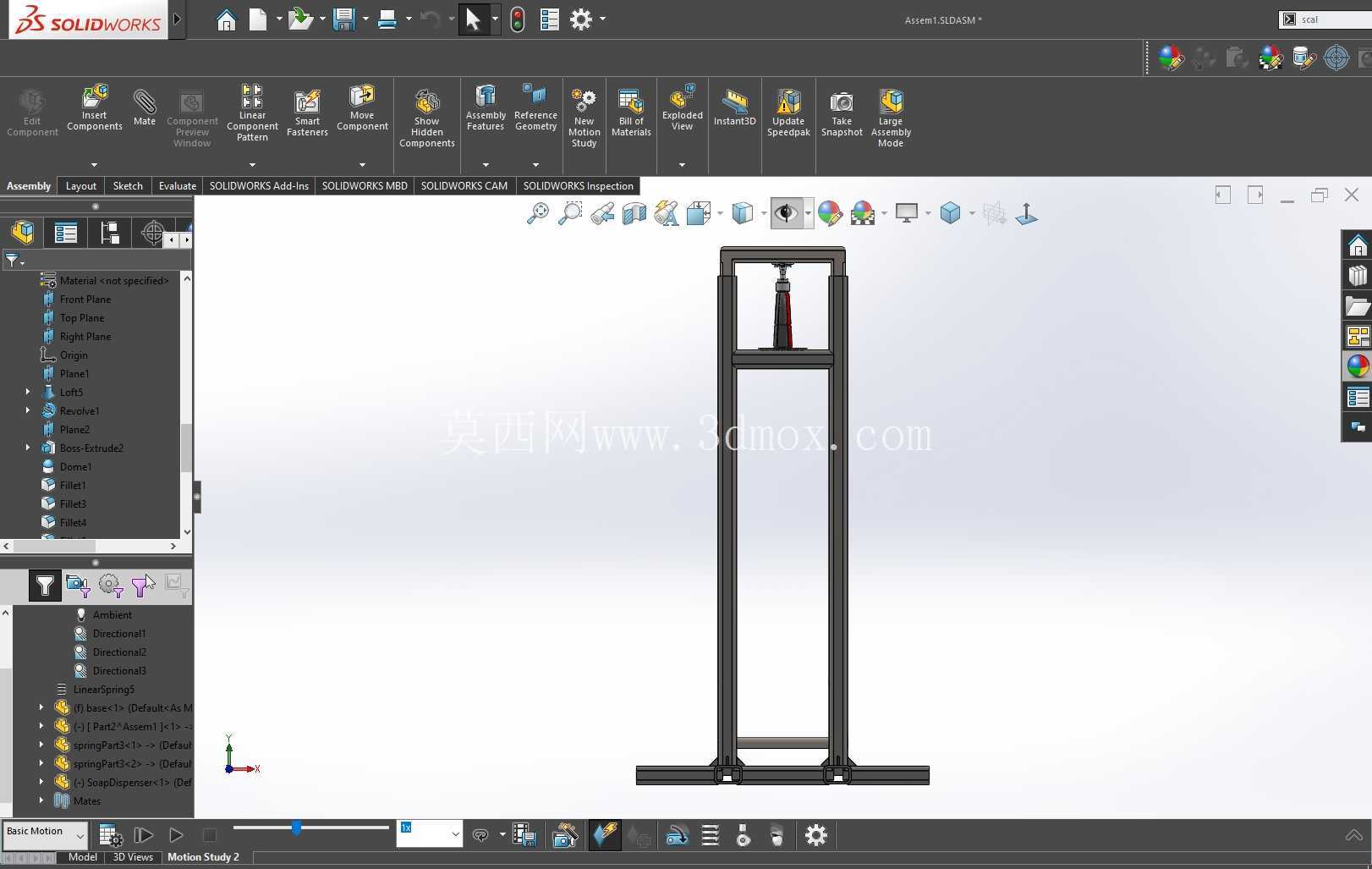Open the Animation Wizard
This screenshot has height=869, width=1372.
pos(565,836)
